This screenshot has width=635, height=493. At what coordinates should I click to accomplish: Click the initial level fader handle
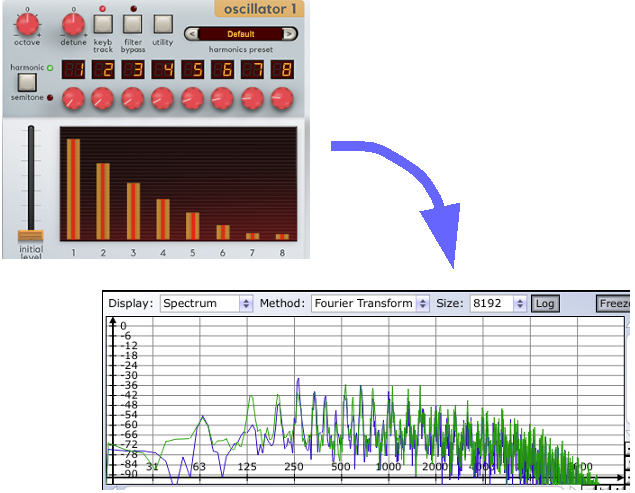click(30, 236)
